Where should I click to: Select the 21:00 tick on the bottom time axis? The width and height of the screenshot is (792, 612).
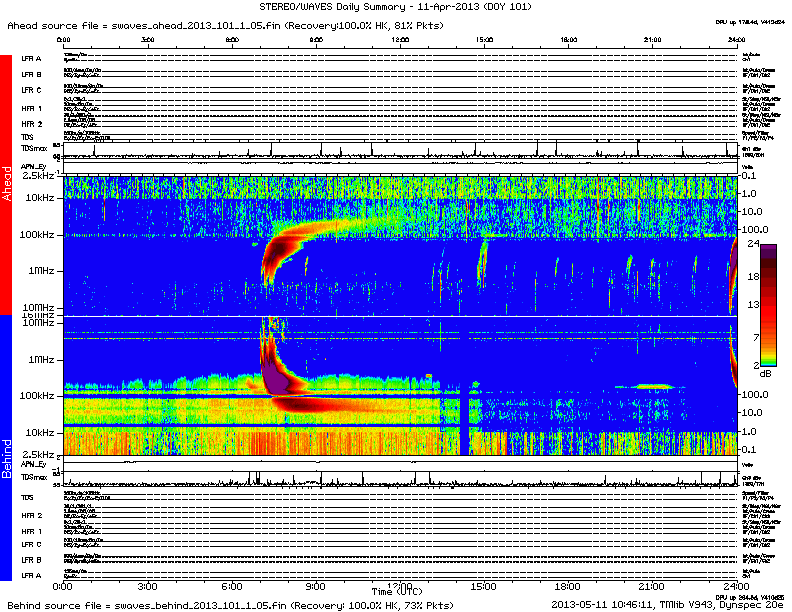click(651, 585)
